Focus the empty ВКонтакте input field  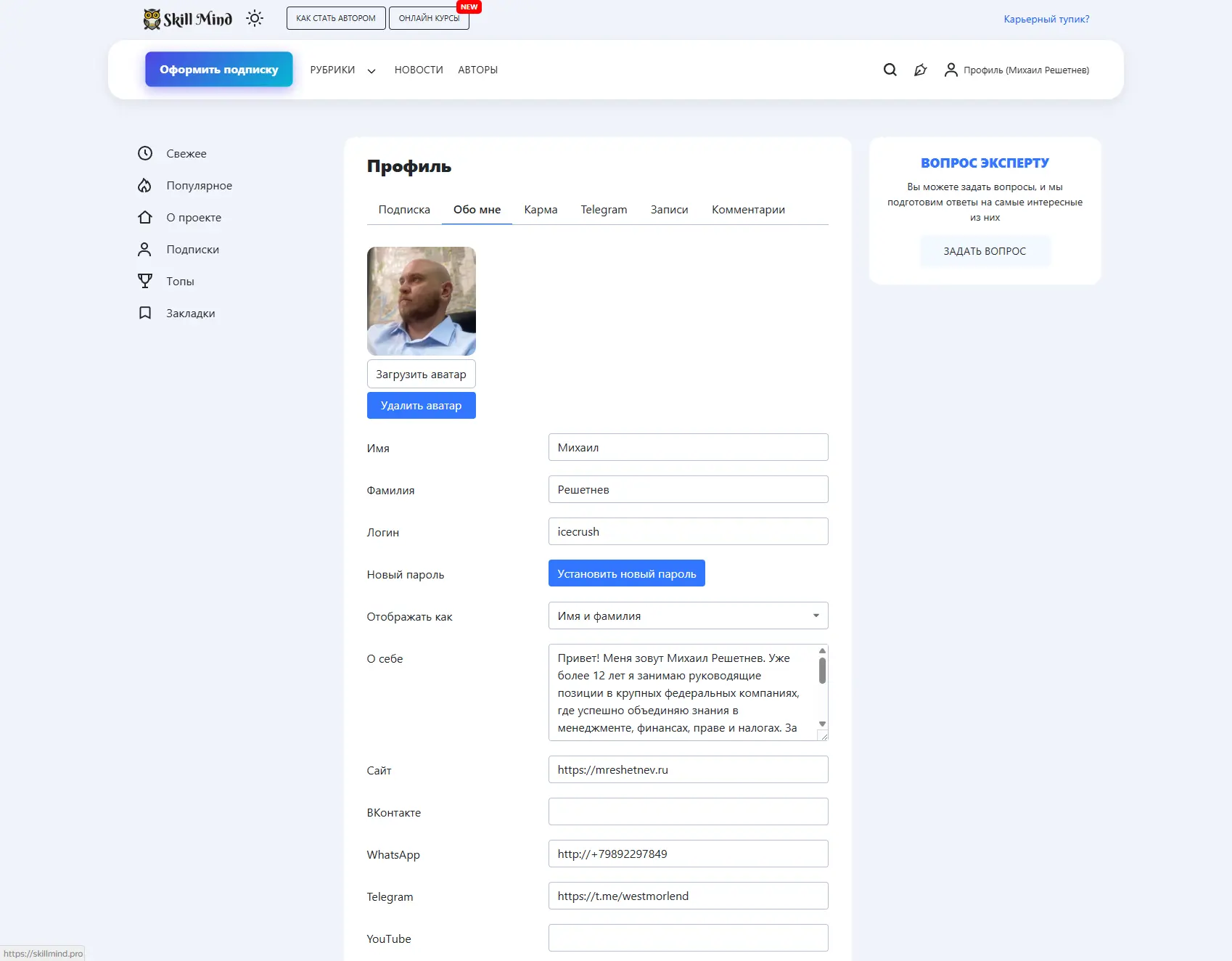[x=688, y=811]
